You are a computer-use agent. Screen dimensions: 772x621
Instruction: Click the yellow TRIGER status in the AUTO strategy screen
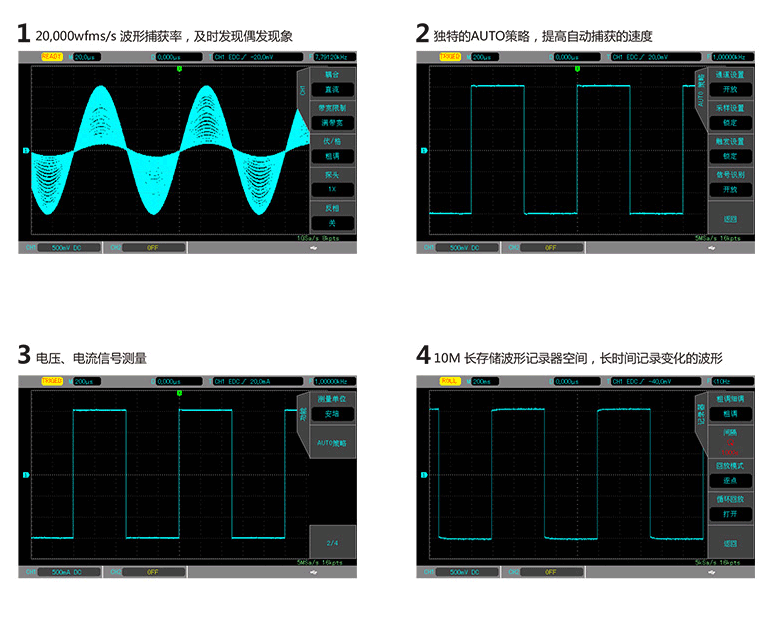click(451, 57)
